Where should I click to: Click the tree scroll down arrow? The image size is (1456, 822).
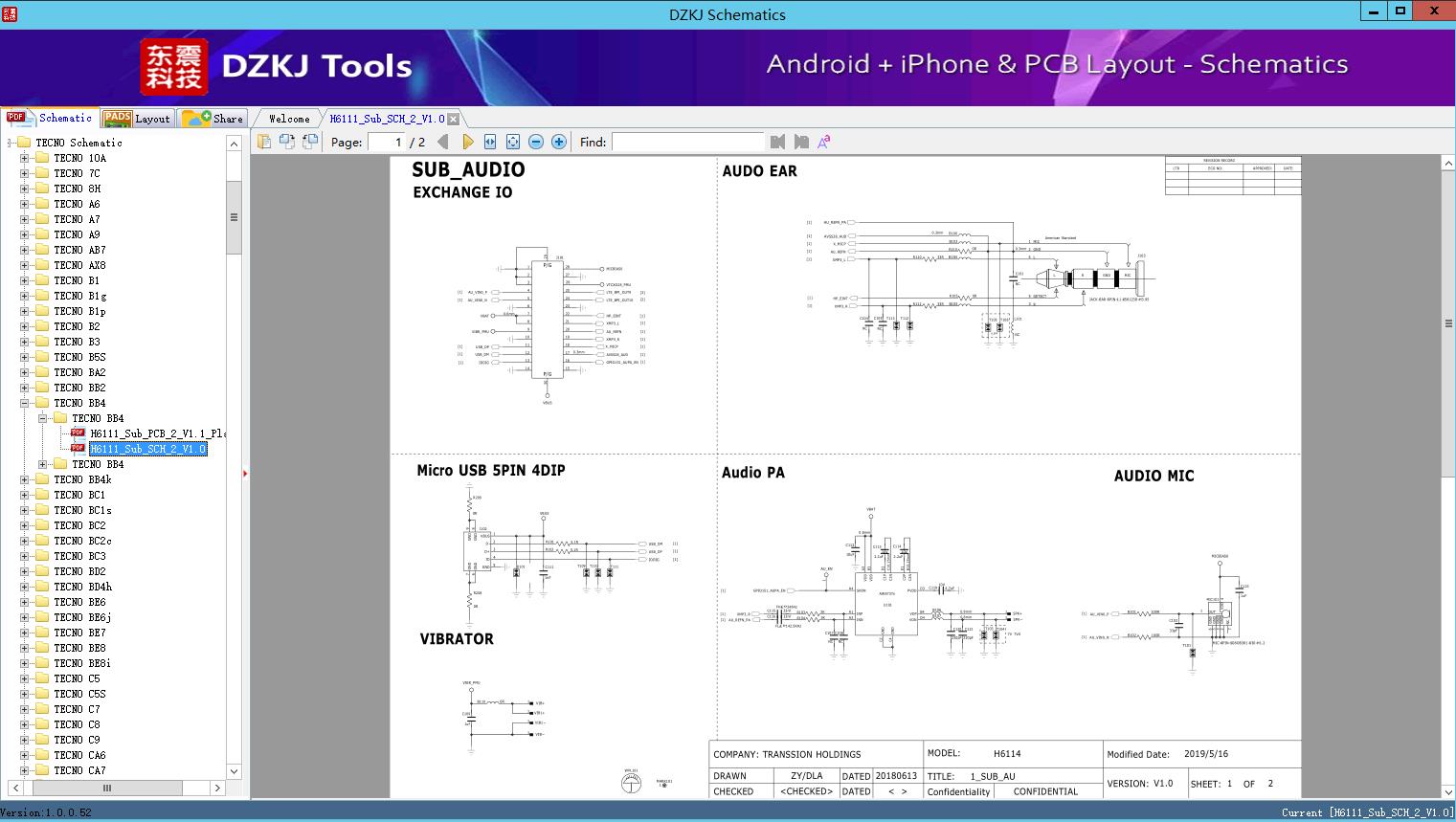click(234, 771)
